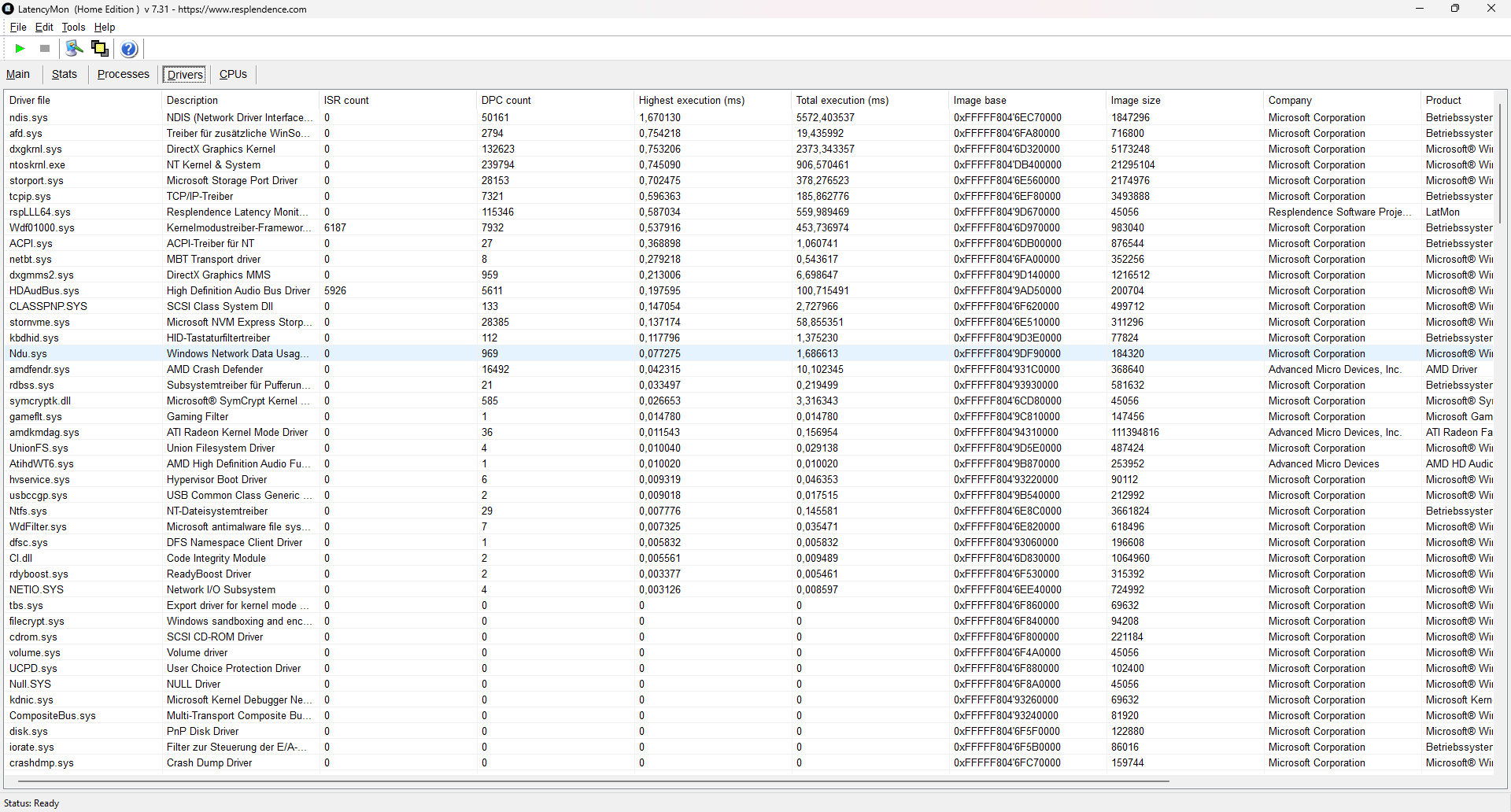
Task: Click the overlapping yellow squares toolbar icon
Action: 100,49
